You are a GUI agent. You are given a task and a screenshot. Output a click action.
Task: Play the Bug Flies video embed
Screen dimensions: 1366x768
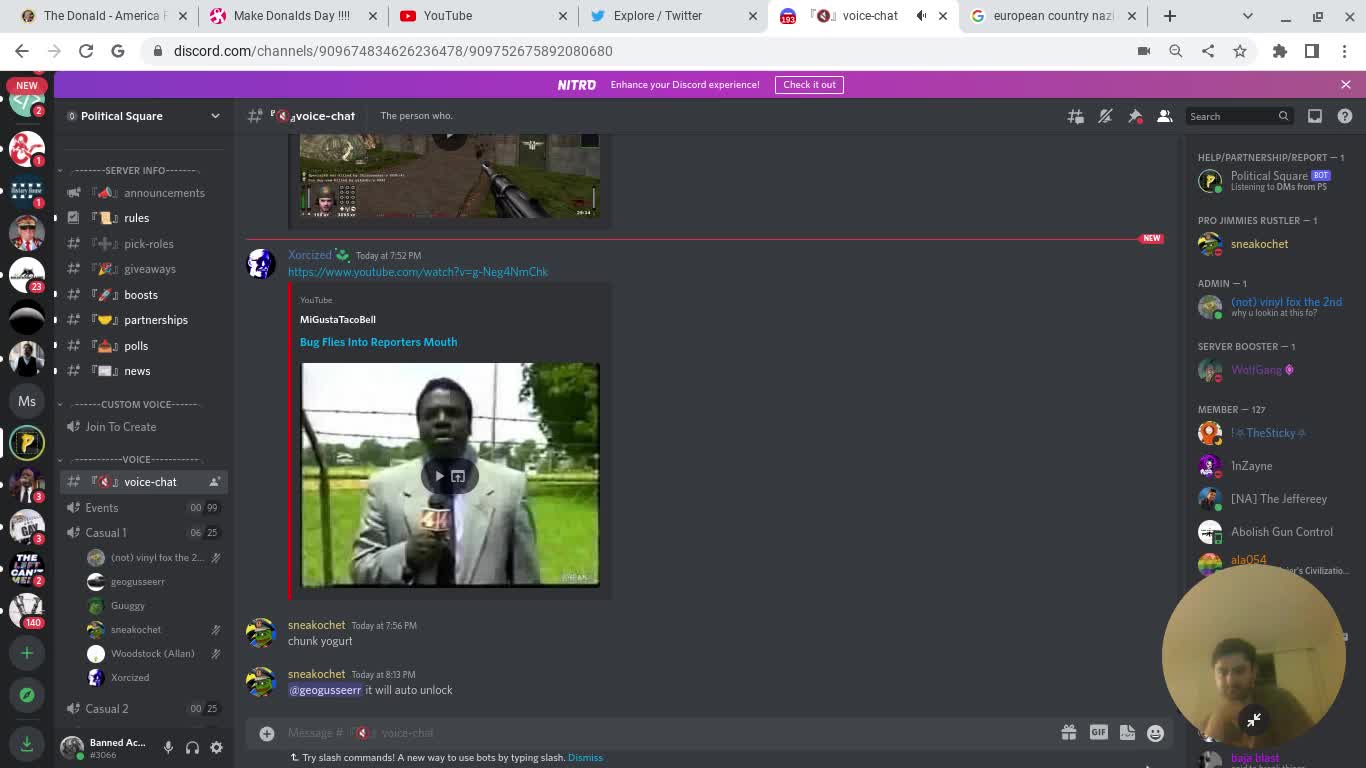pos(438,476)
